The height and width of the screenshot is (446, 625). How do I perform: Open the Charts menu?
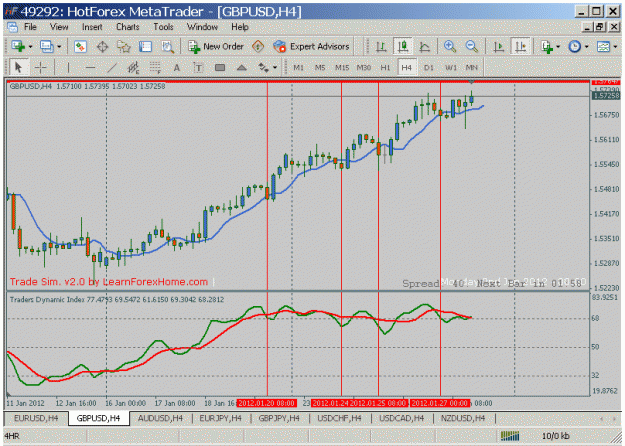[x=128, y=27]
